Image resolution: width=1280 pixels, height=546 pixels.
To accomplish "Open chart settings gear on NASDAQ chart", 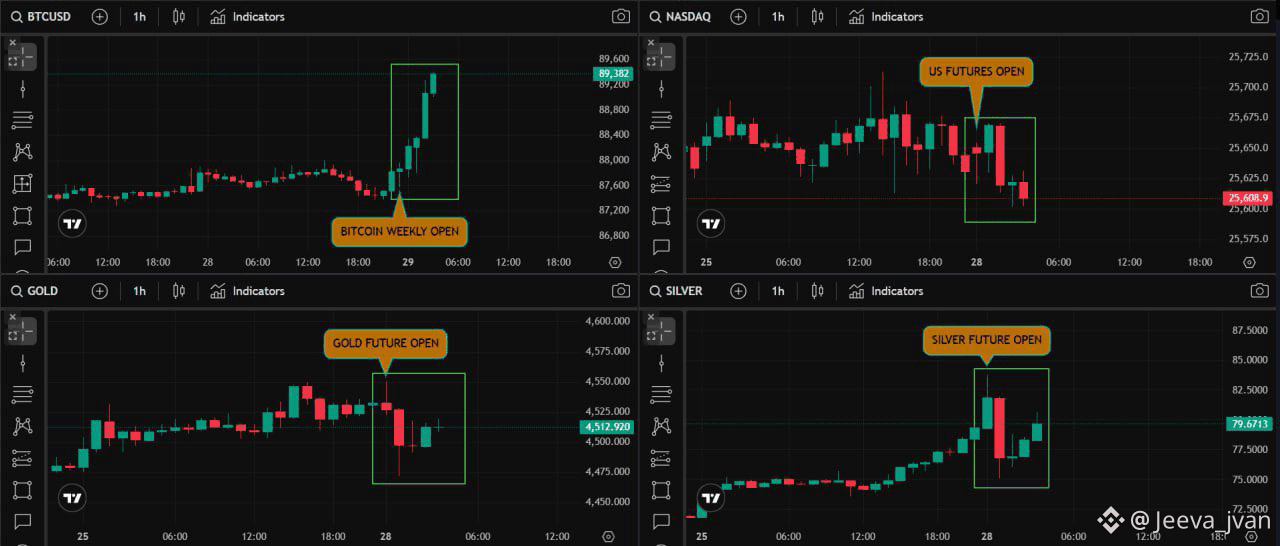I will [x=1249, y=262].
